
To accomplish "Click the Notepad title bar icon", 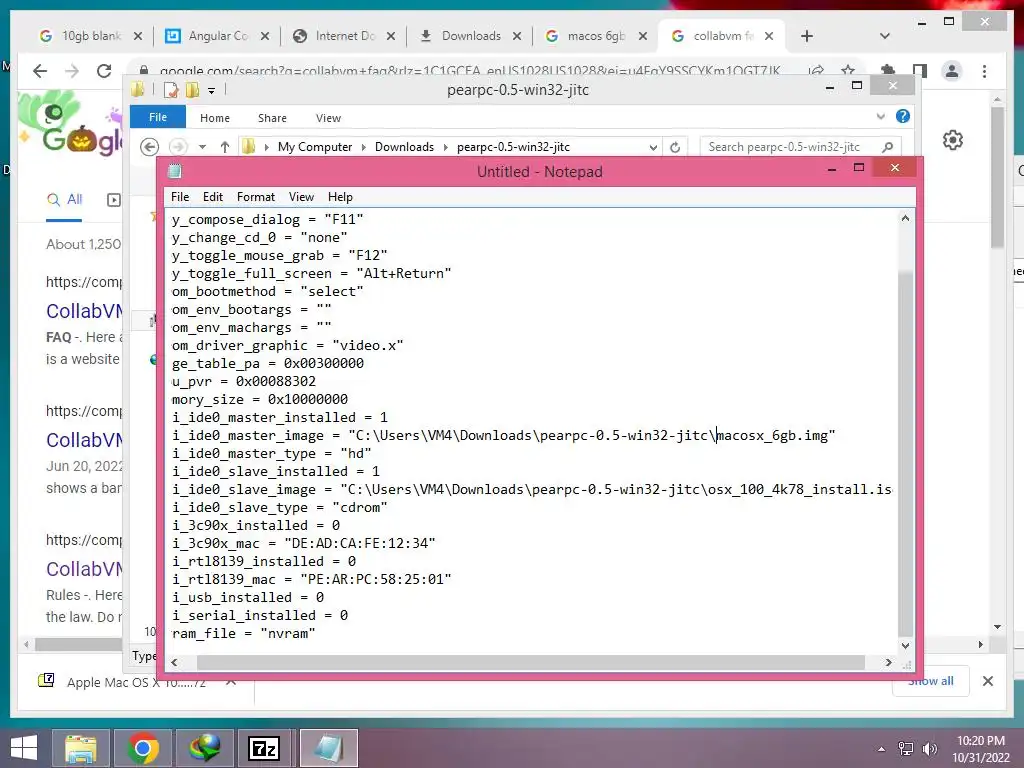I will 174,172.
